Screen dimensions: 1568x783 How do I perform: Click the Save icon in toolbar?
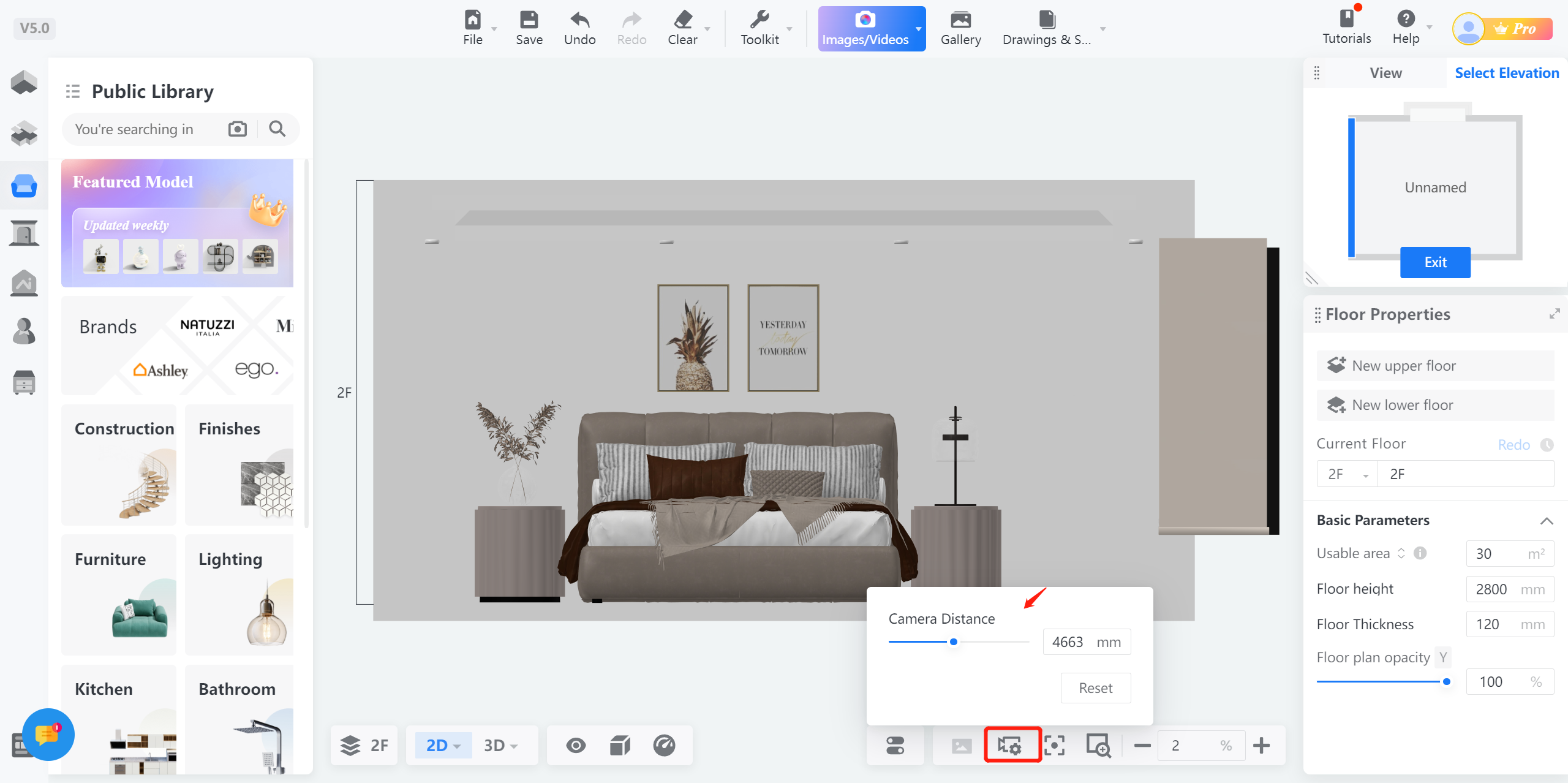coord(529,21)
